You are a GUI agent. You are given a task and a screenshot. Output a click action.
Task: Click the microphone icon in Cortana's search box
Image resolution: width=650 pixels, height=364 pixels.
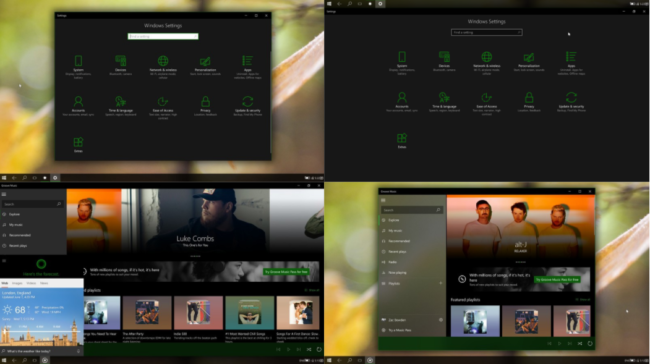pyautogui.click(x=78, y=351)
